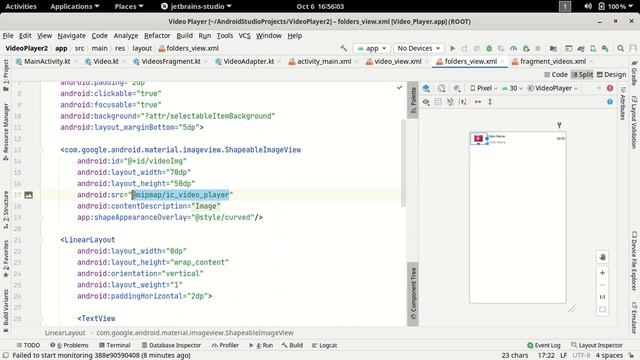The image size is (640, 360).
Task: Open the Applications menu in the top bar
Action: (x=75, y=6)
